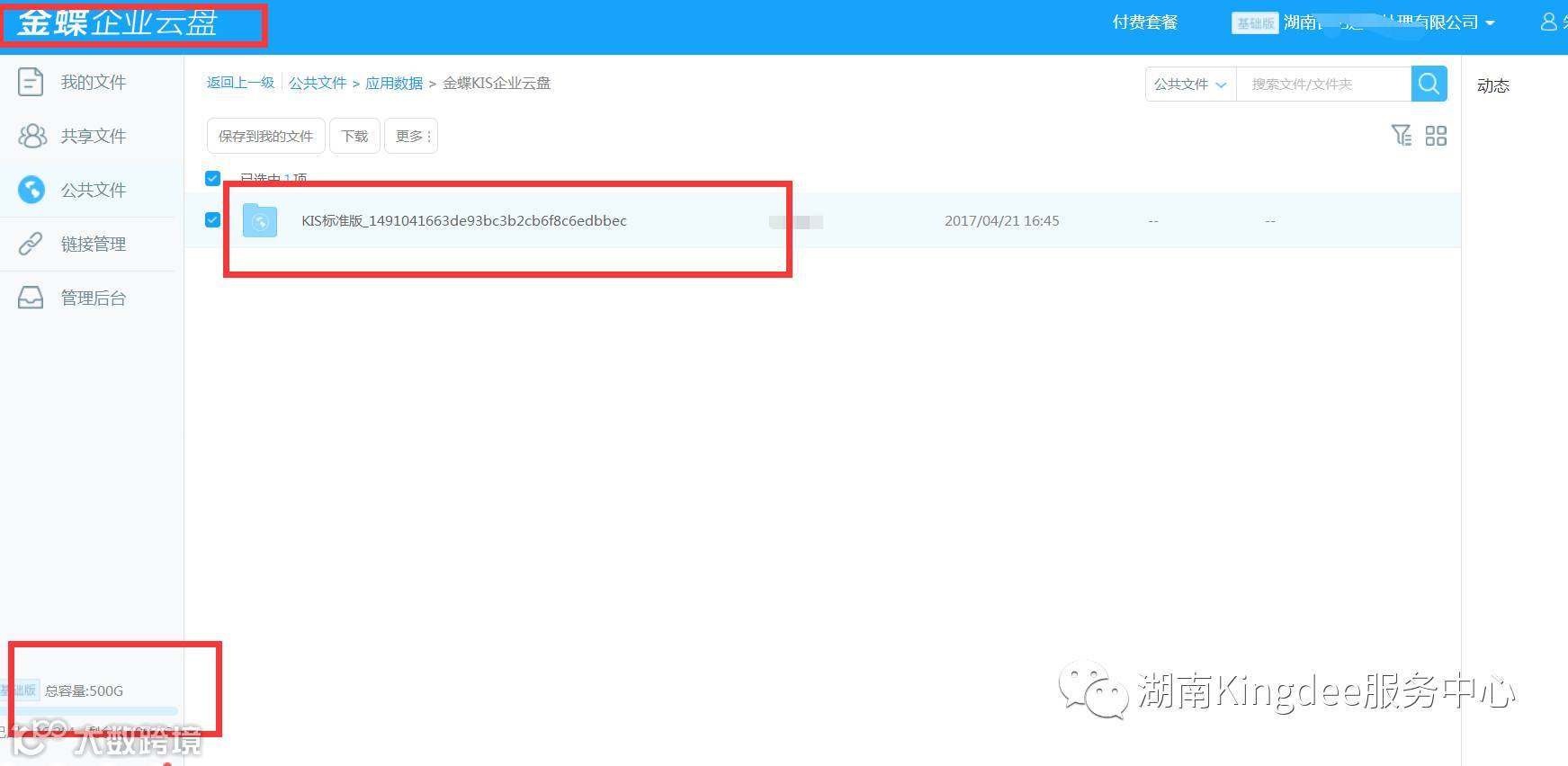Viewport: 1568px width, 766px height.
Task: Click the KIS标准版 folder icon
Action: pos(260,220)
